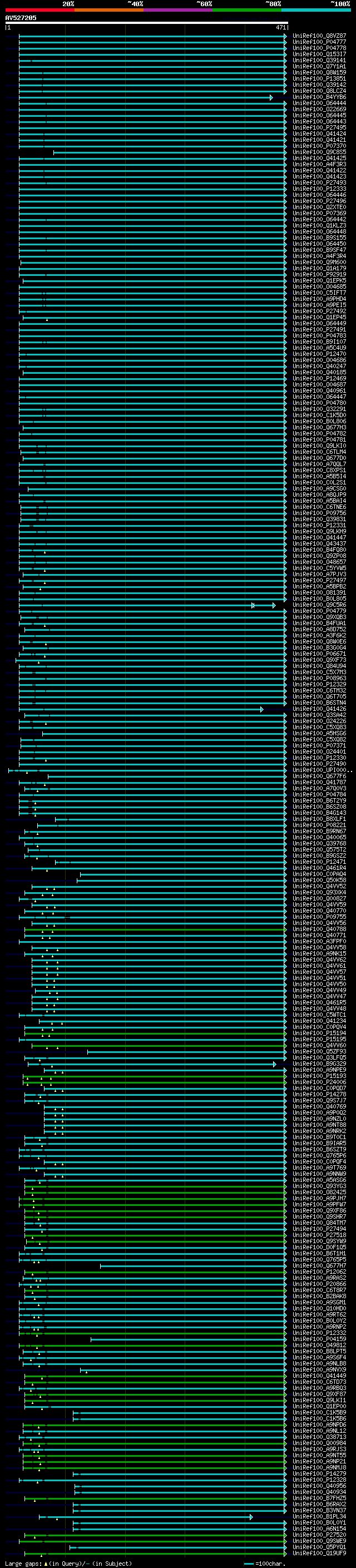Select hit label UniRef100_Q00827
Viewport: 356px width, 1568px height.
click(319, 898)
